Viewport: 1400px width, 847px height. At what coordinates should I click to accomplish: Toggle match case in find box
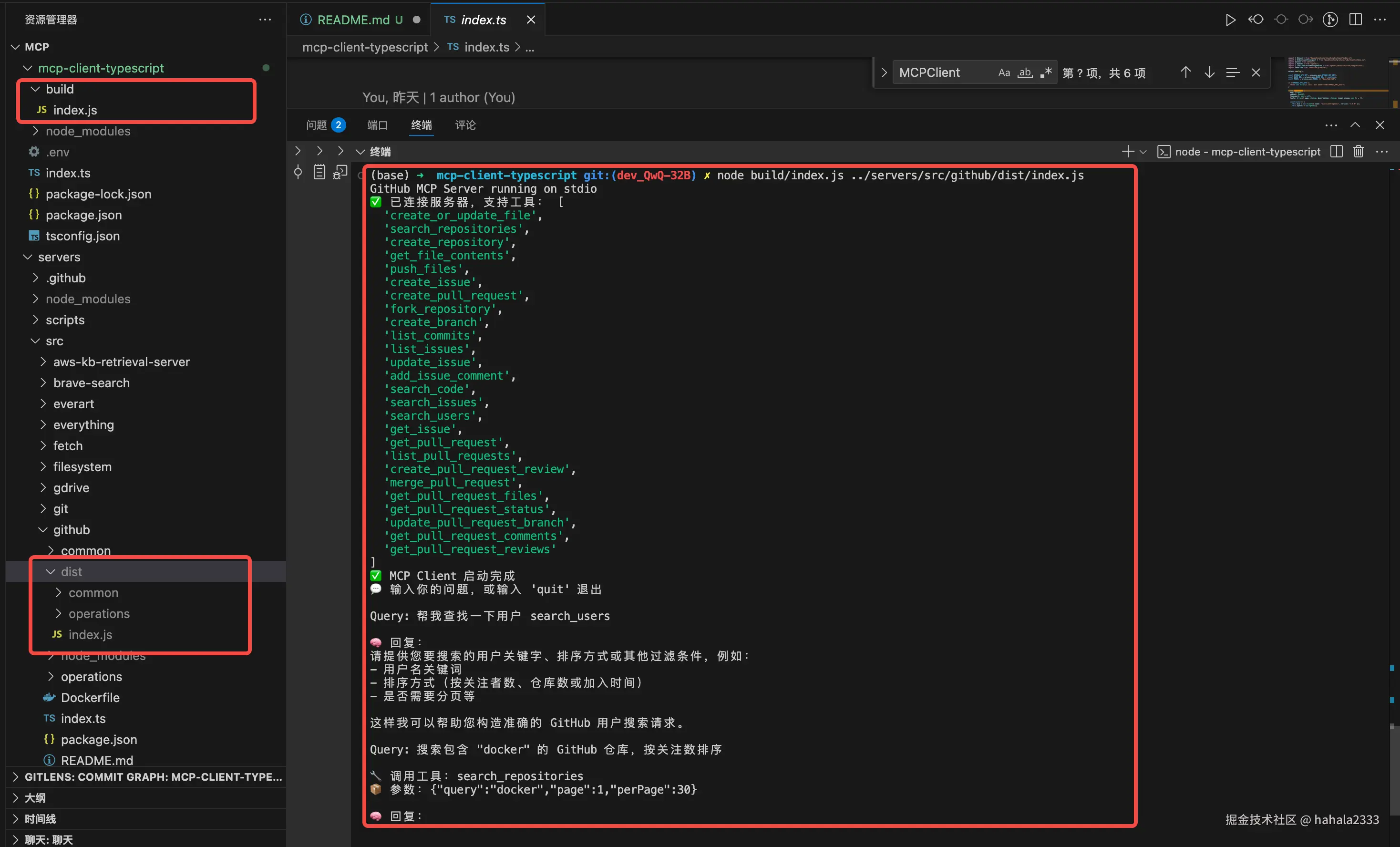[1004, 73]
